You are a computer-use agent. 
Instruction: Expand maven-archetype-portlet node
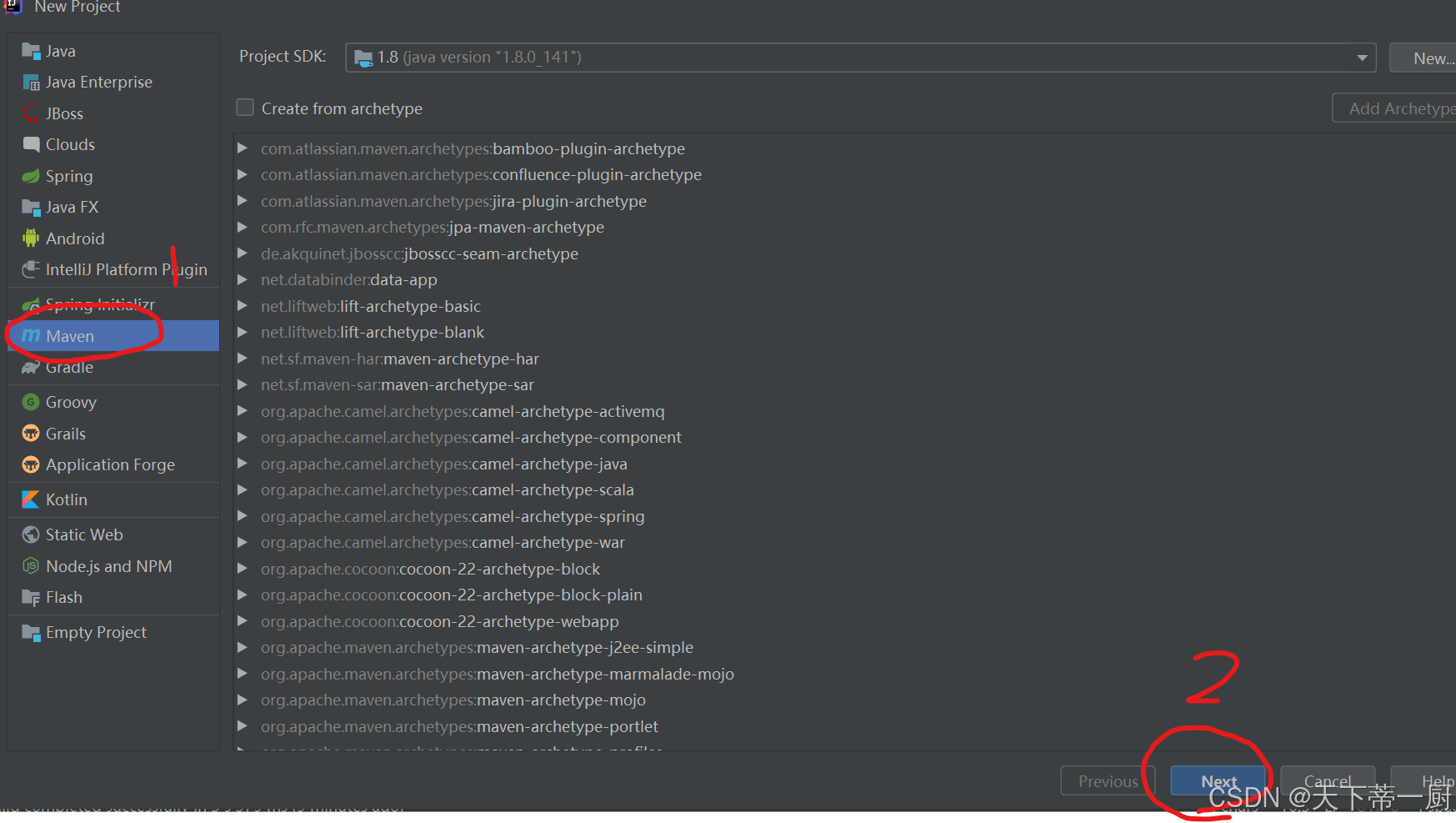pos(243,726)
